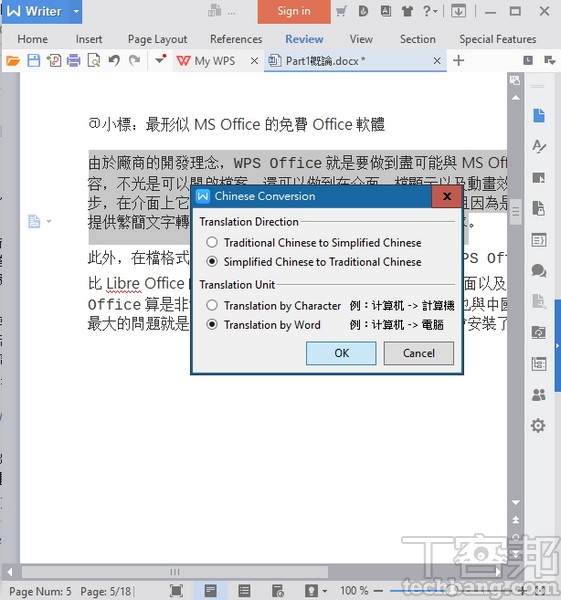Expand the right sidebar collapse arrow
Screen dimensions: 561x600
(x=558, y=346)
